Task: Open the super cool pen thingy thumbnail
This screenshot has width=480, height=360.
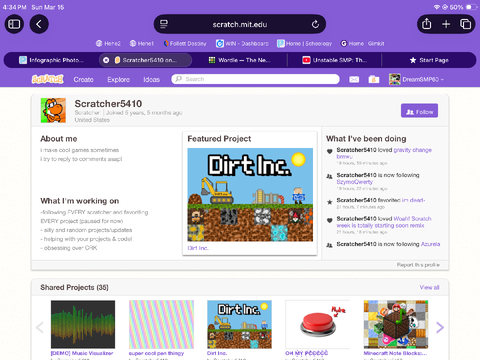Action: pos(161,324)
